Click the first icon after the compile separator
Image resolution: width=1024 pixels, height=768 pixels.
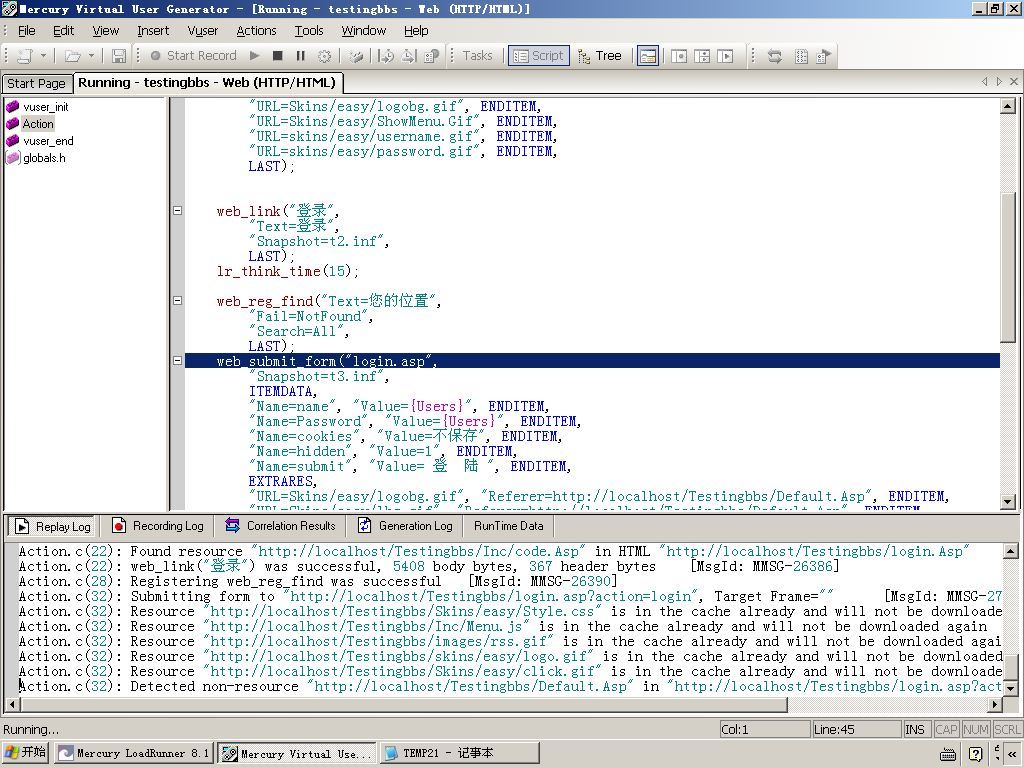(x=386, y=56)
